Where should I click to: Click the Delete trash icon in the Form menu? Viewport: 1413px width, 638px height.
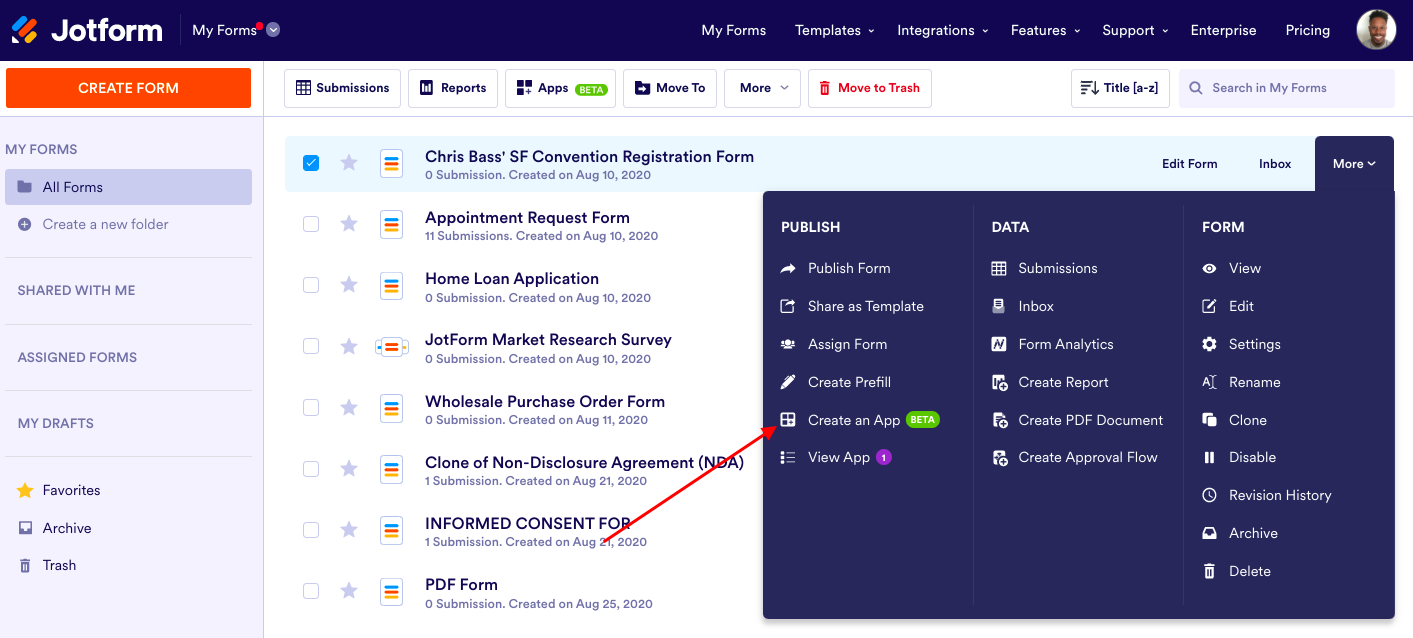pos(1209,571)
